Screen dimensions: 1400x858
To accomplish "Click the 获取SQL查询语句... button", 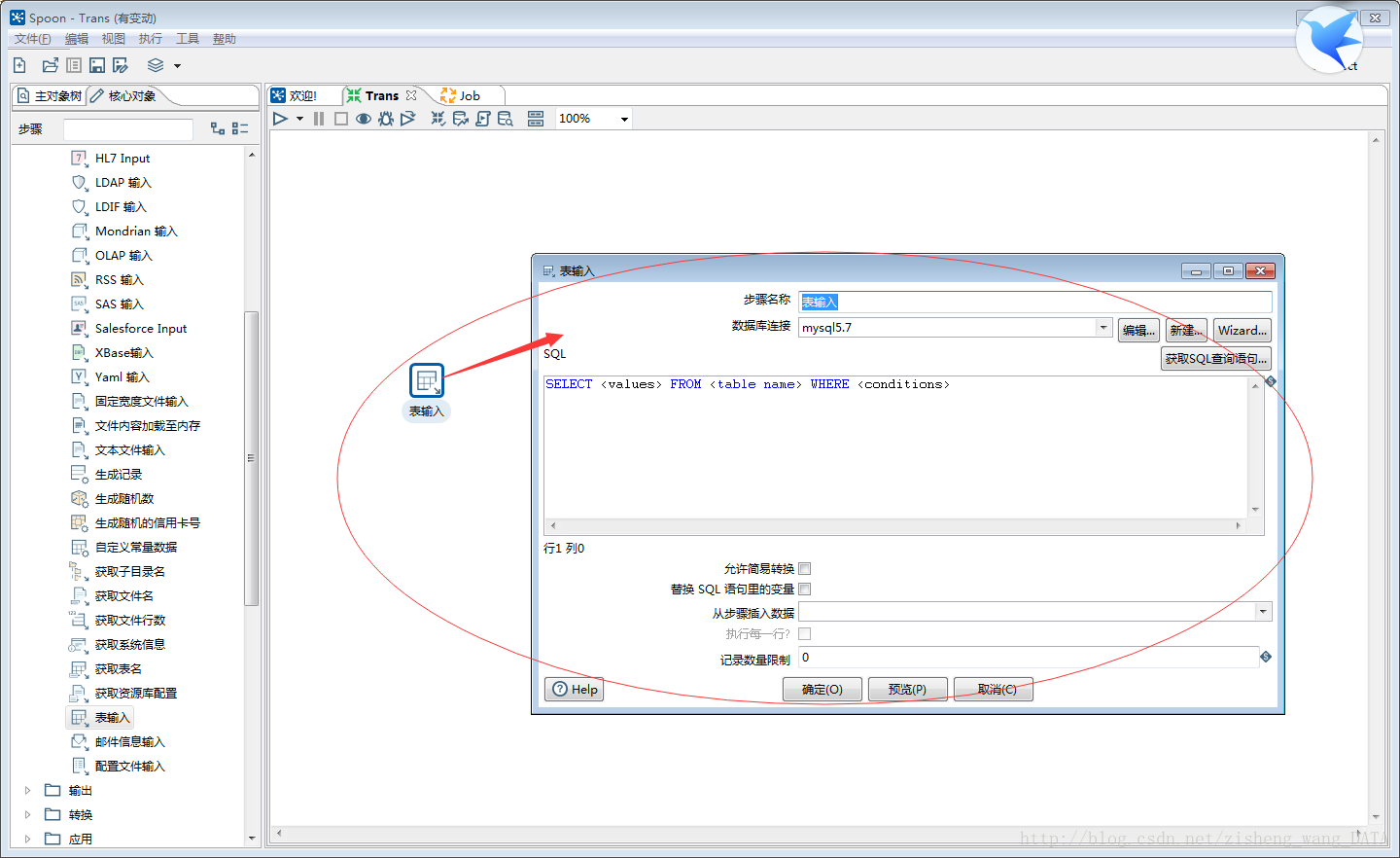I will click(1216, 359).
